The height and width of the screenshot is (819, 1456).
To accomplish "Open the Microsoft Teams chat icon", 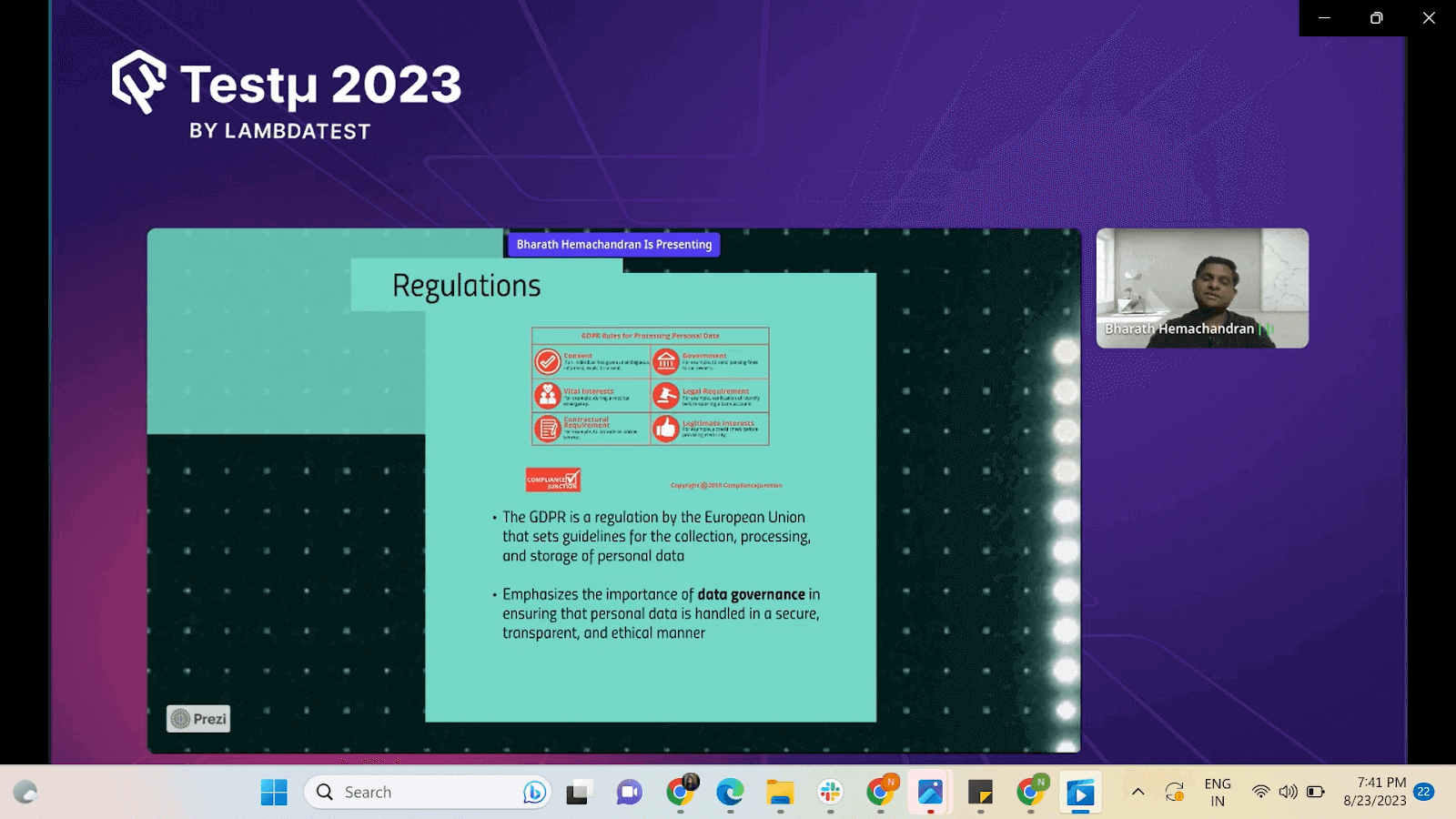I will point(629,792).
